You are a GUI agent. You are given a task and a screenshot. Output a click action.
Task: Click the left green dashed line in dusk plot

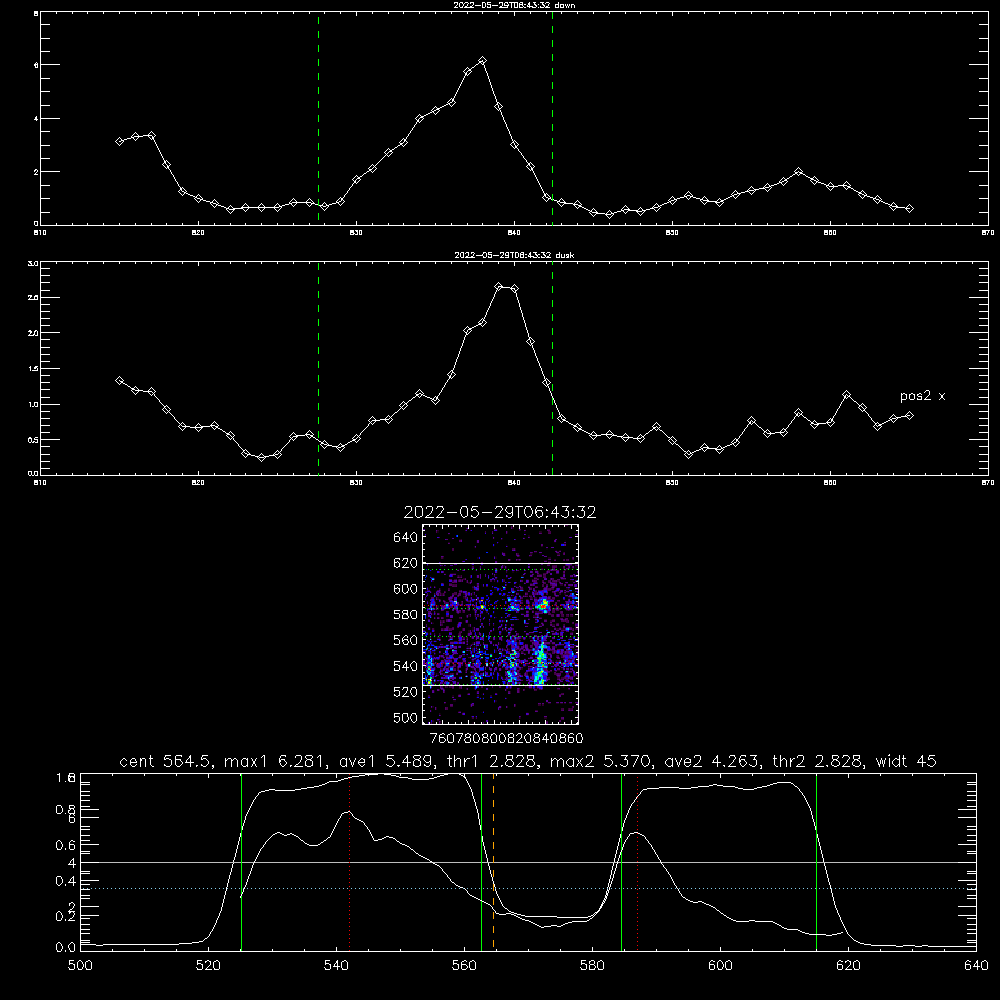(x=318, y=369)
